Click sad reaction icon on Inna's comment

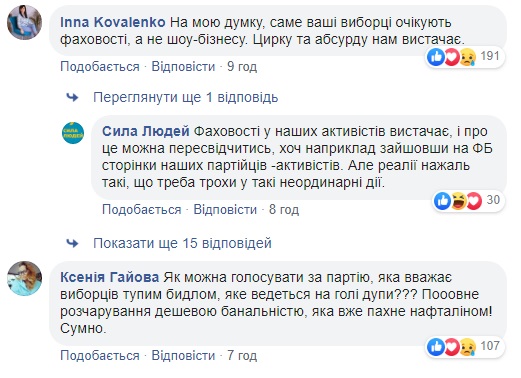467,57
